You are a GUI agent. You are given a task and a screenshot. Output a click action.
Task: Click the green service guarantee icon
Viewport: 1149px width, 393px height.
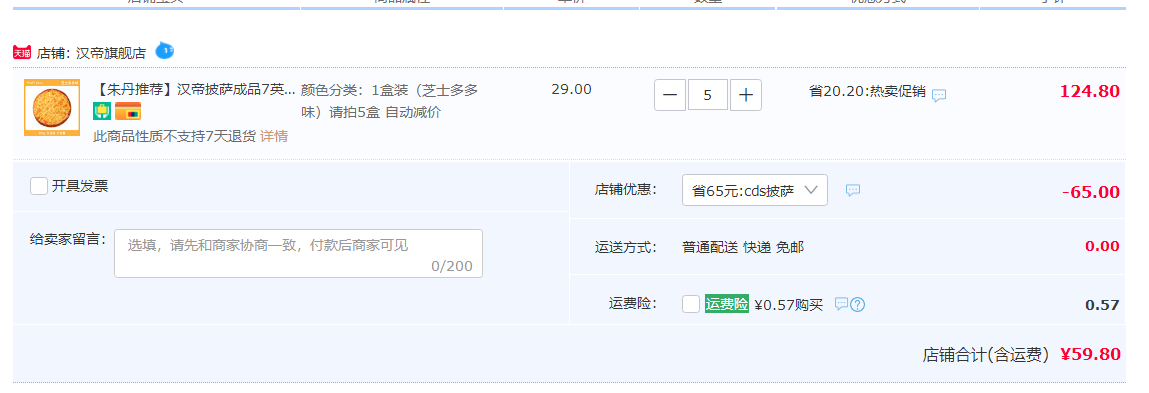coord(102,111)
